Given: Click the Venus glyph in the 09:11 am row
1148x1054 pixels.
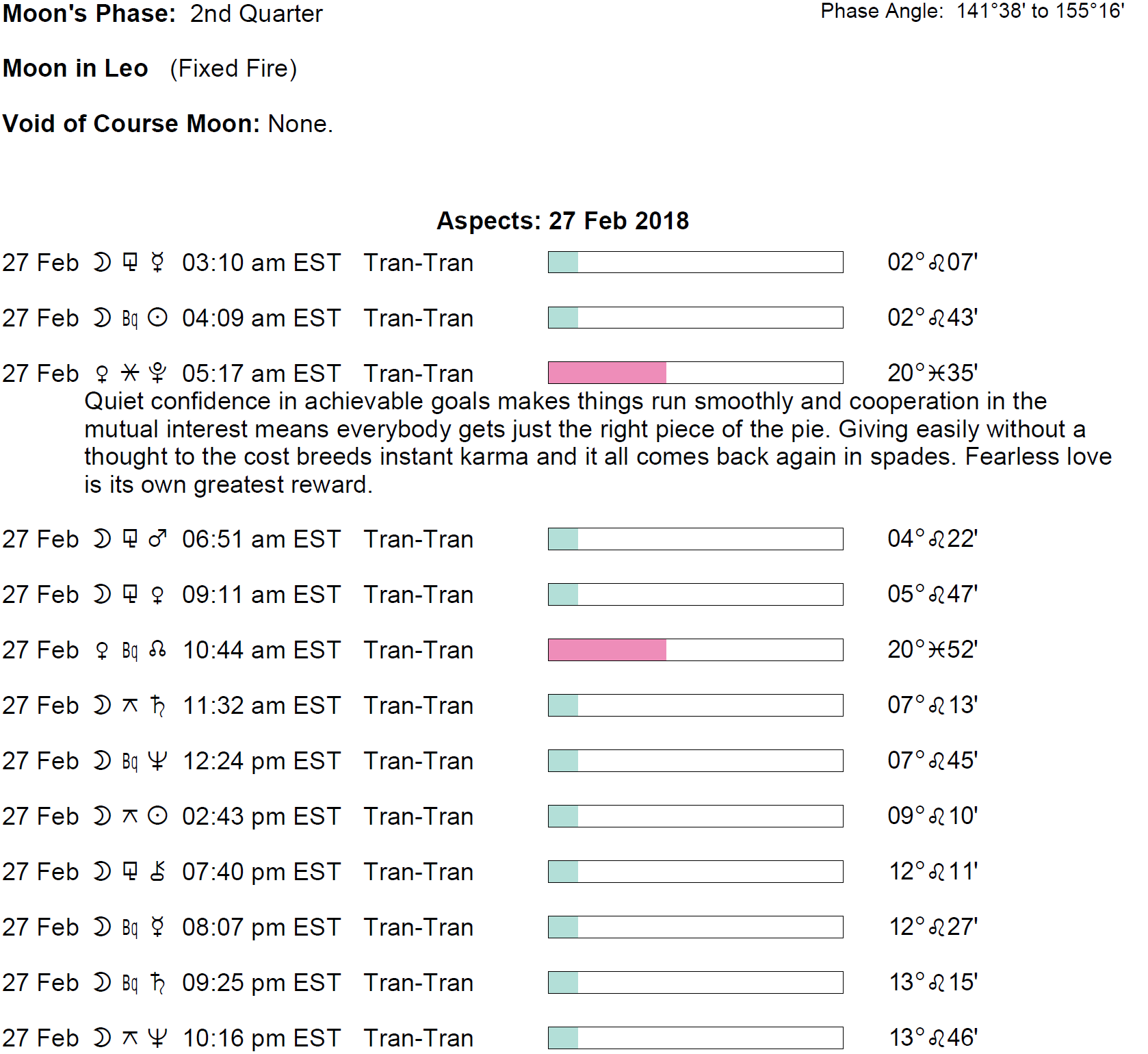Looking at the screenshot, I should 157,595.
